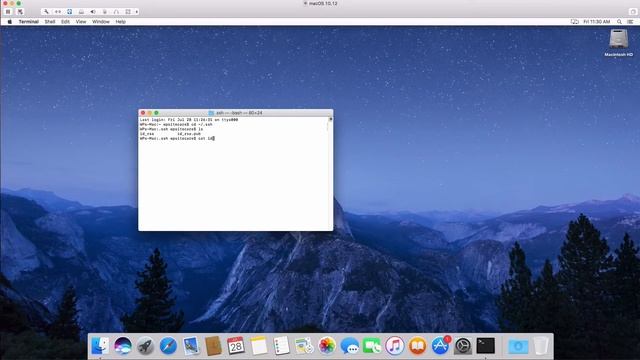Click the black Terminal icon in Dock

pos(486,346)
